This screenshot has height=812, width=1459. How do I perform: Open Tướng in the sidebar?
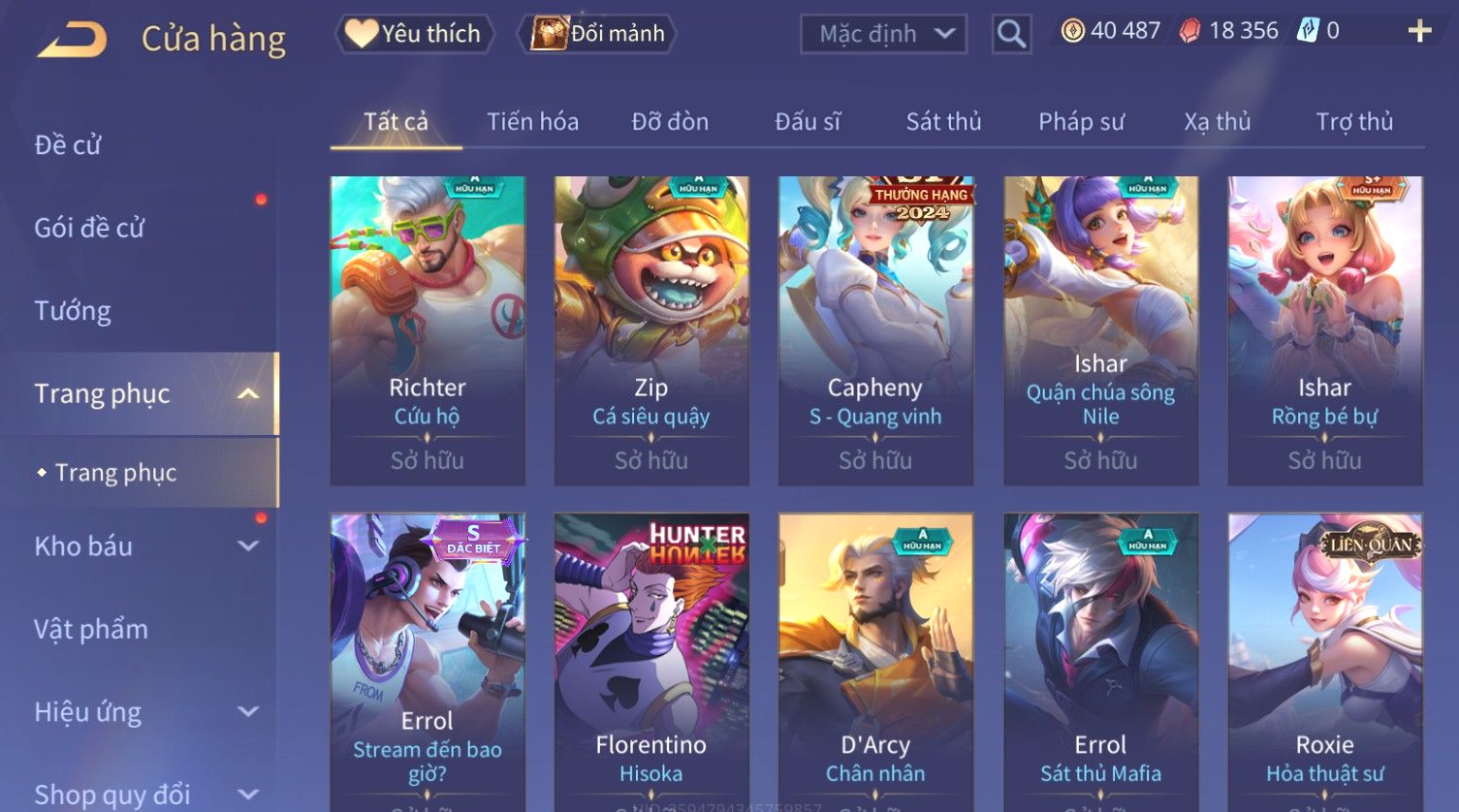73,311
